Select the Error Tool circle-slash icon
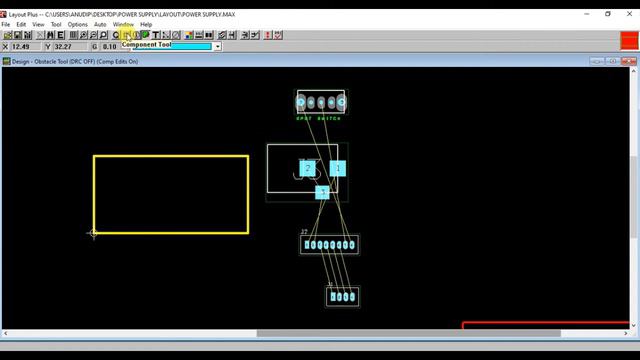 click(x=176, y=36)
